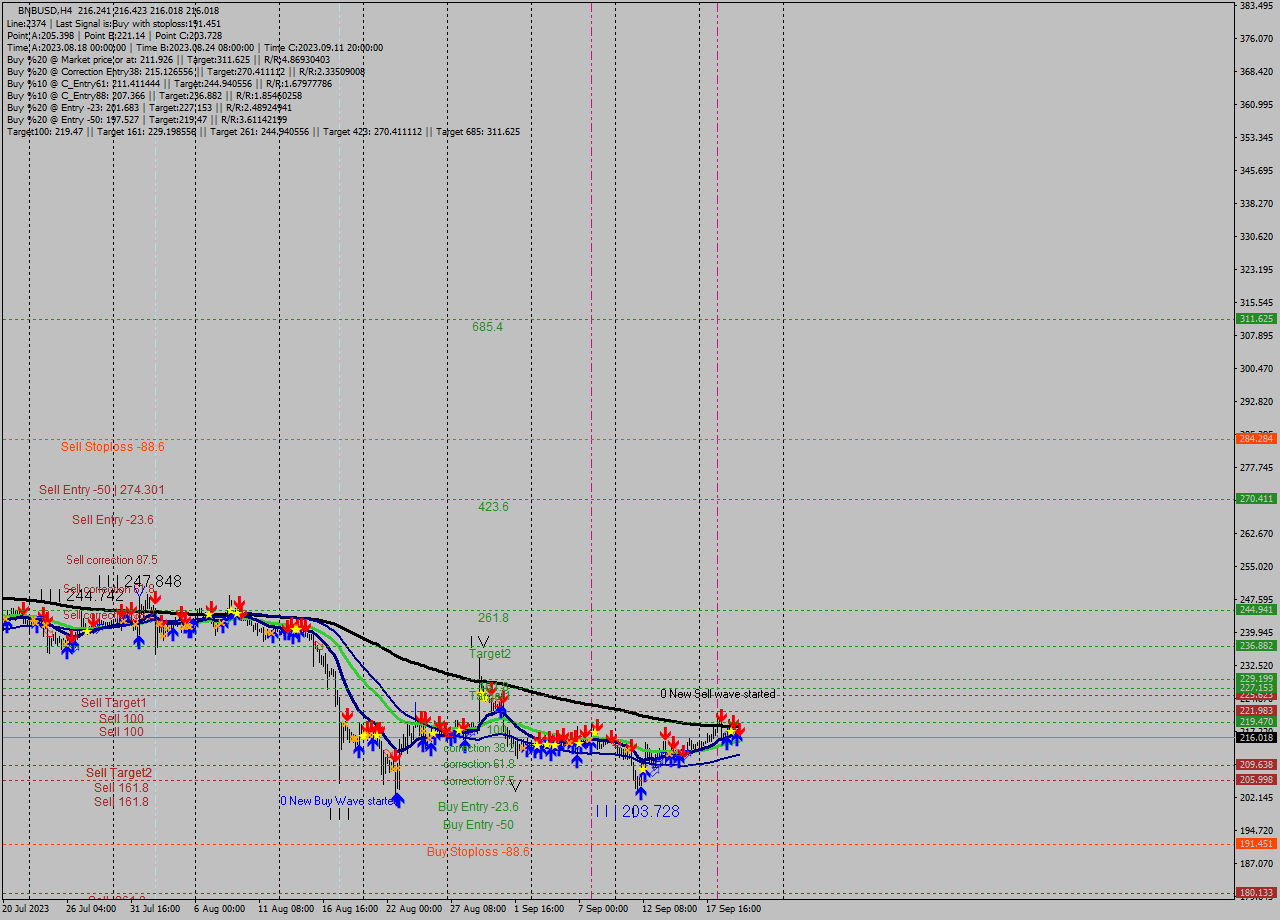Click the green 423.6 Fibonacci label

493,507
